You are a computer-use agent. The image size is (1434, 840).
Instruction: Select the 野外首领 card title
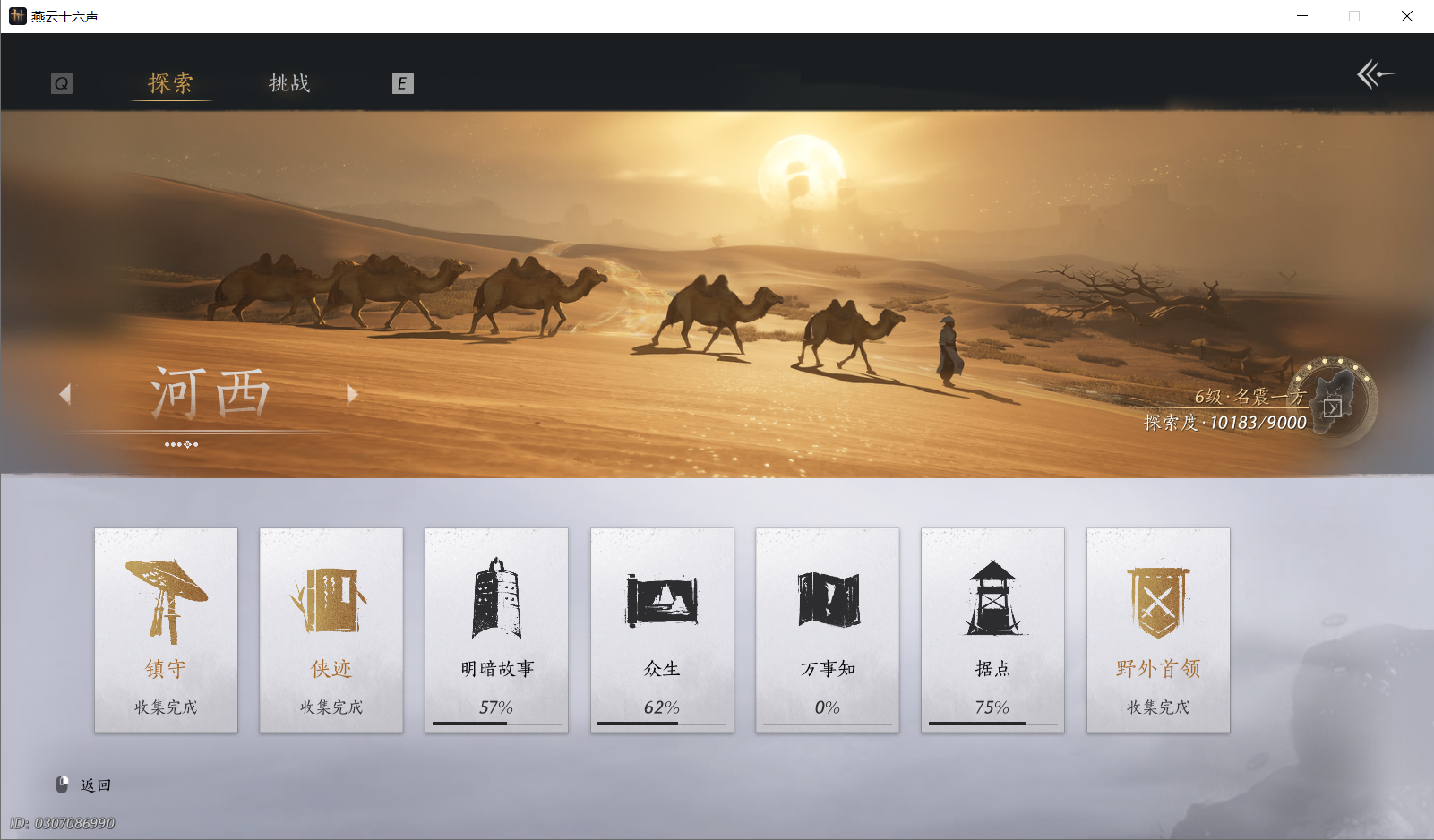point(1158,669)
